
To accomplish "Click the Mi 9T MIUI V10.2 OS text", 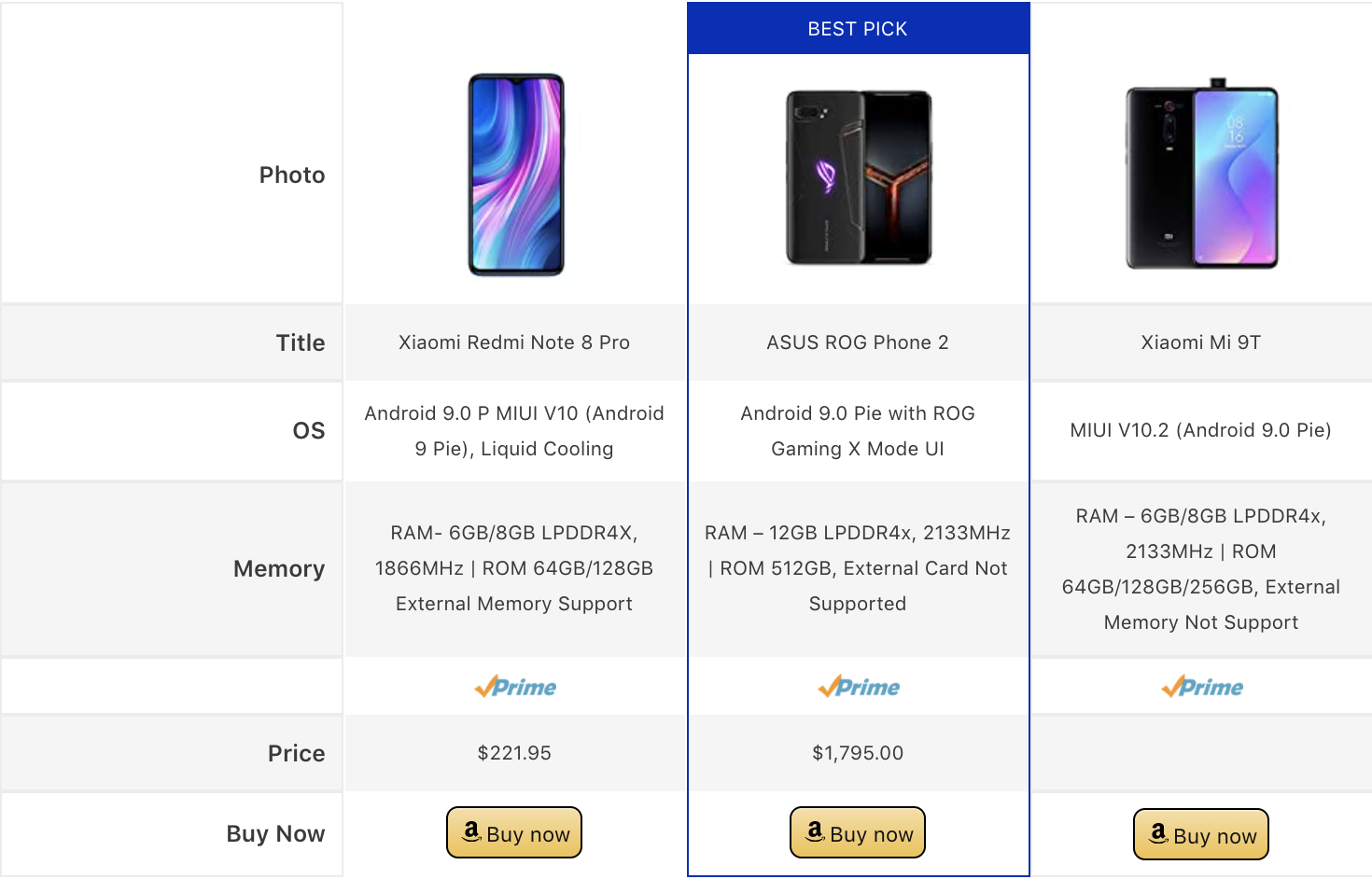I will click(1201, 430).
